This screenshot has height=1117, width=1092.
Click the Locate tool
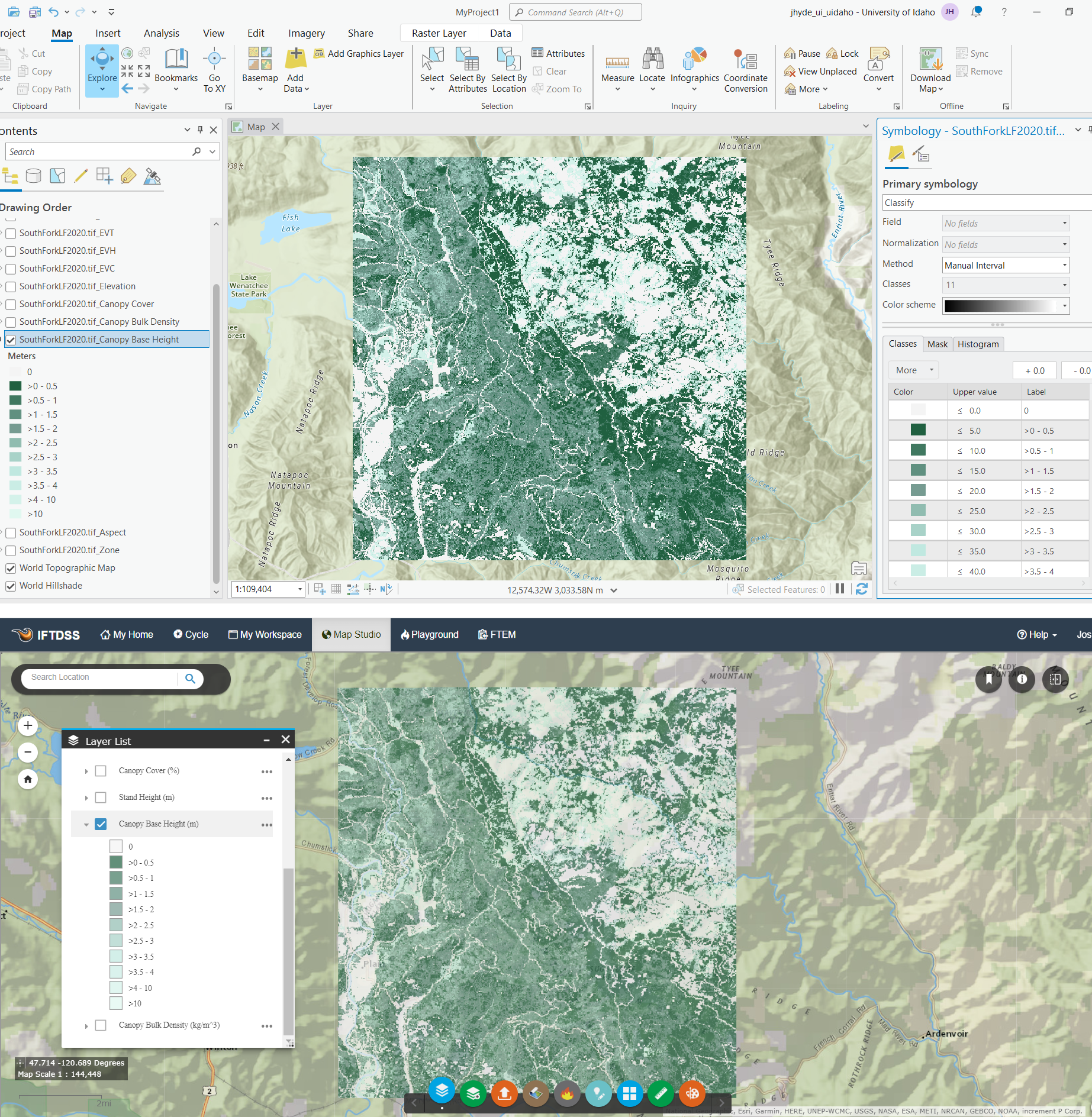coord(652,65)
